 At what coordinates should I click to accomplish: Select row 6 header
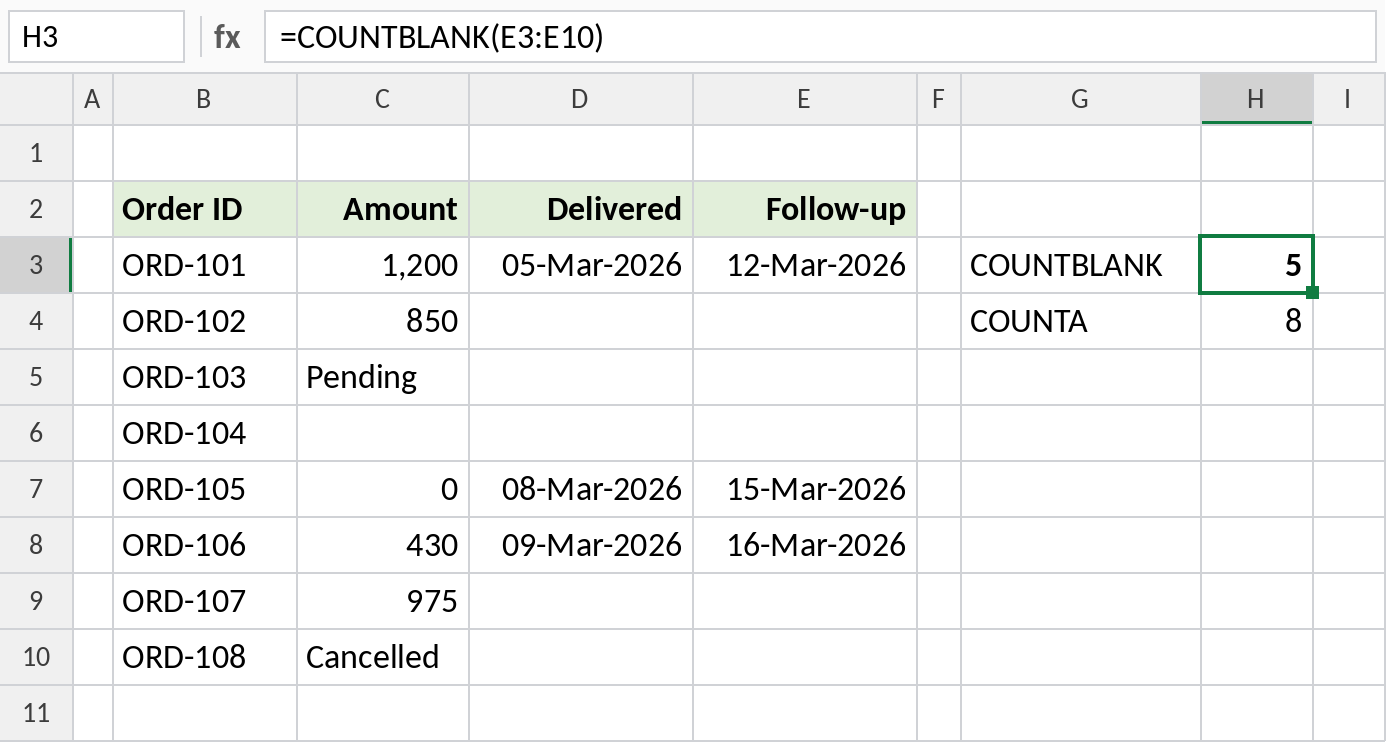(37, 433)
